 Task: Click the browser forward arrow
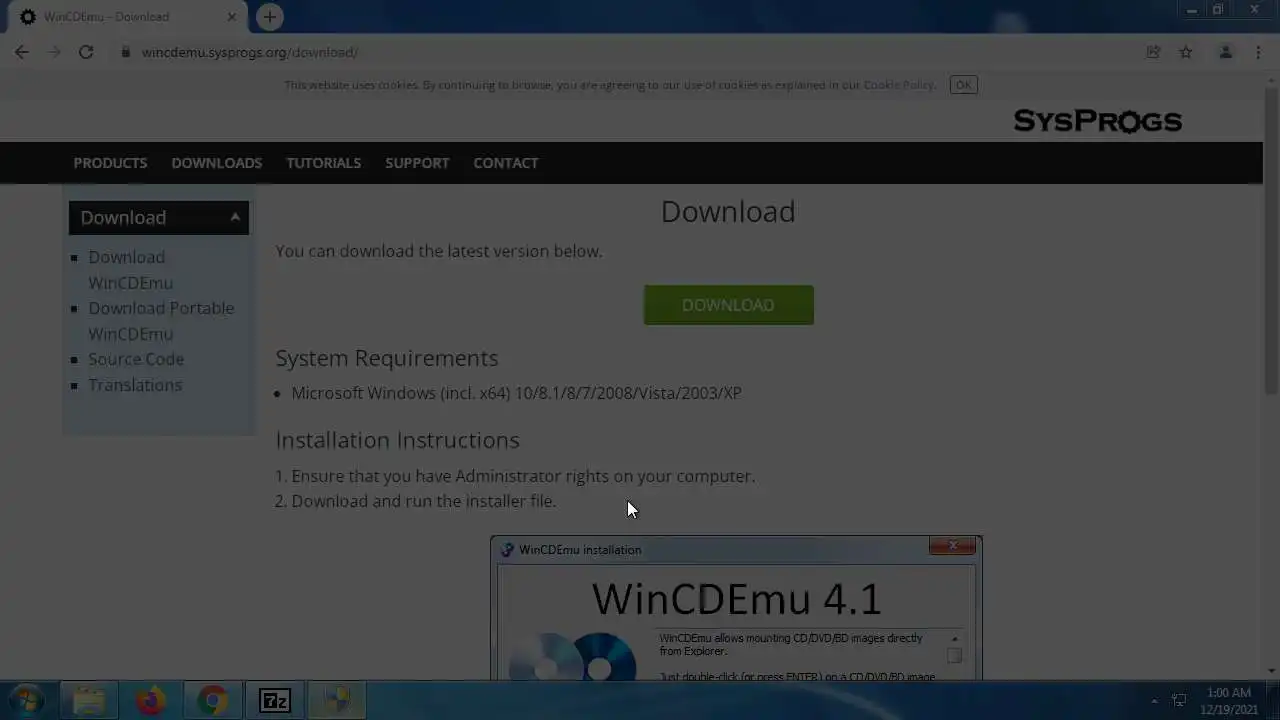click(x=54, y=52)
